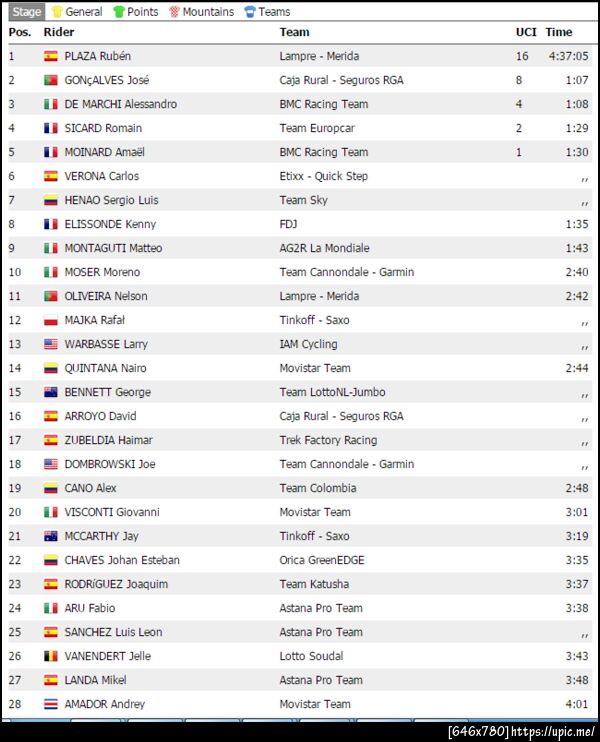The image size is (600, 742).
Task: Click the Polish flag beside MAJKA Rafał
Action: (51, 320)
